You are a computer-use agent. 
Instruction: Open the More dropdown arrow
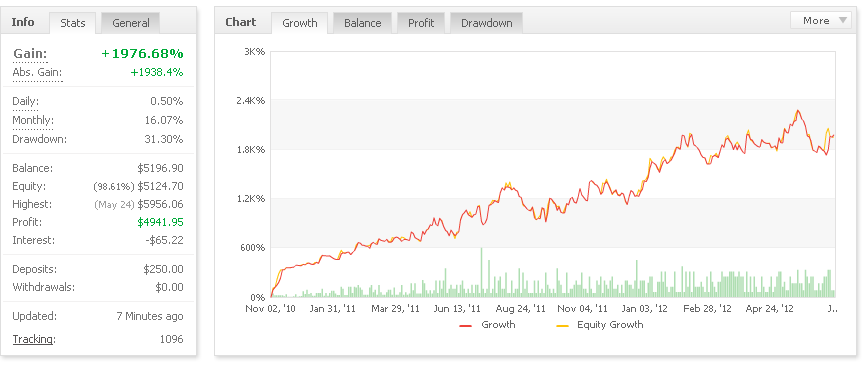coord(843,21)
